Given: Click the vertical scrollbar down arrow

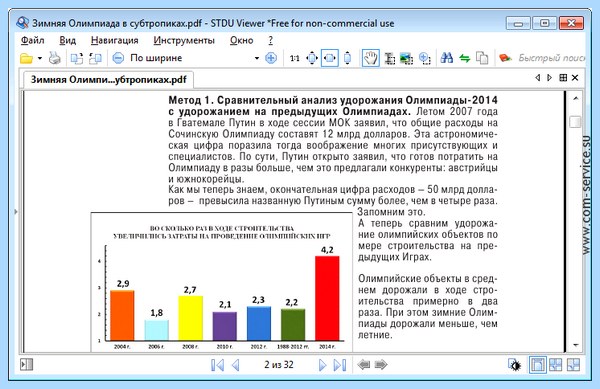Looking at the screenshot, I should point(576,345).
